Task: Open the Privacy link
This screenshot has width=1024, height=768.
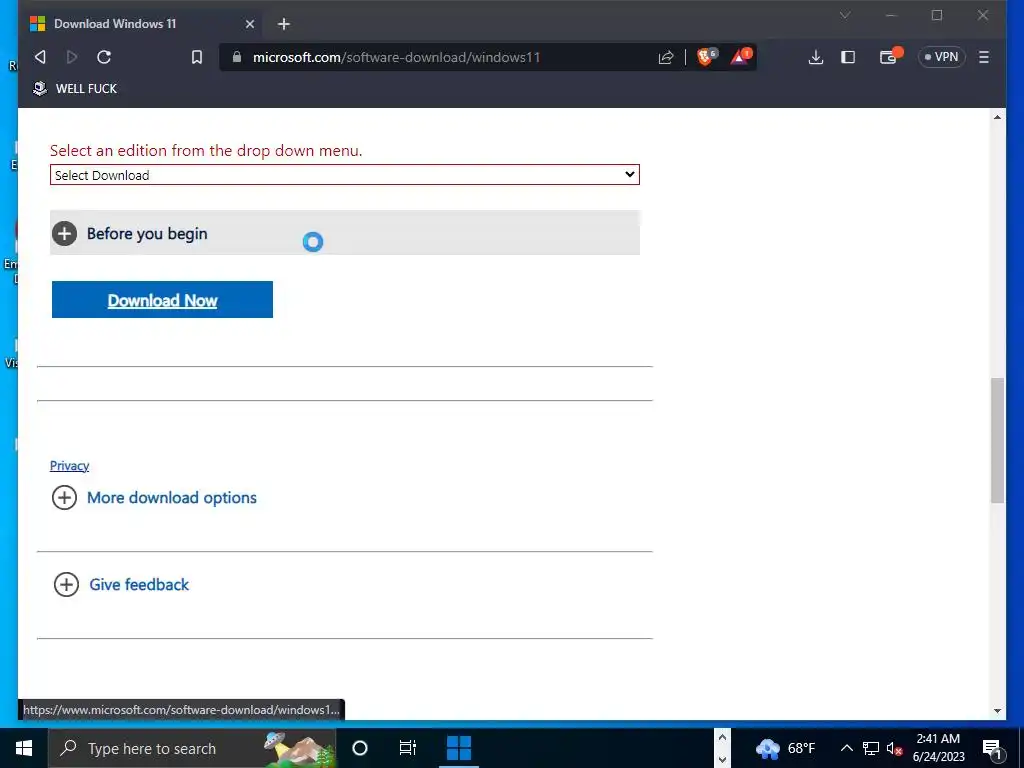Action: click(x=69, y=466)
